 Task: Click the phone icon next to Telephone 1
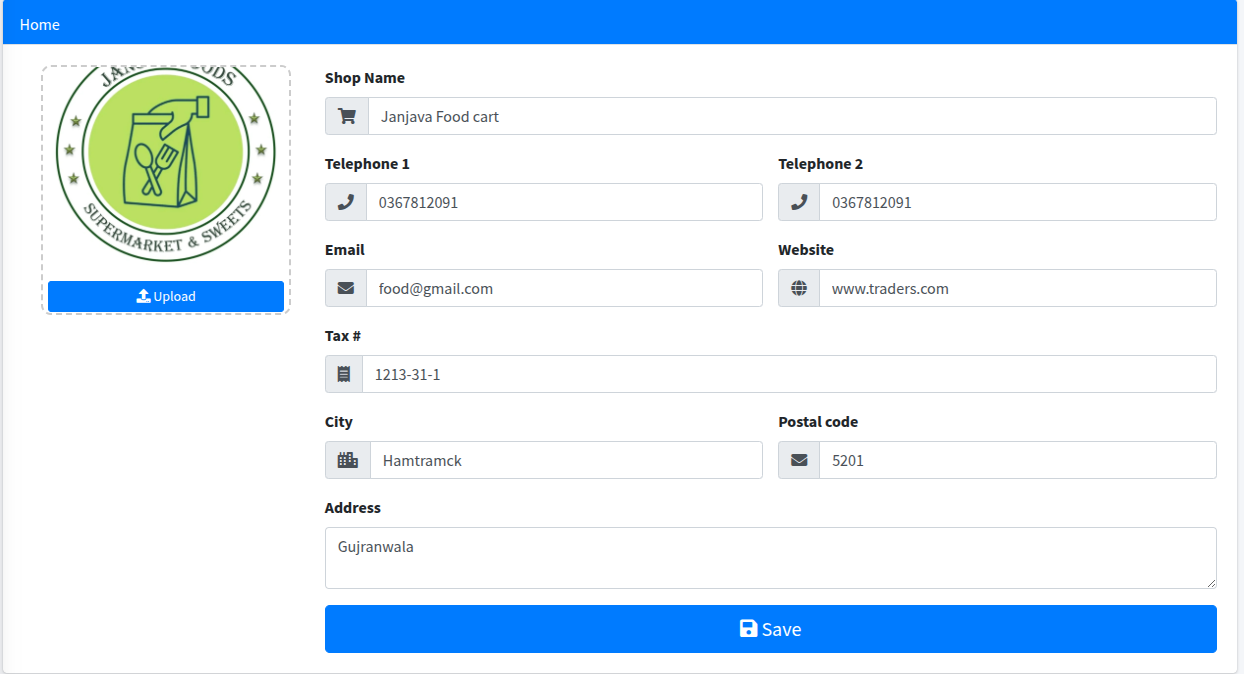click(346, 202)
